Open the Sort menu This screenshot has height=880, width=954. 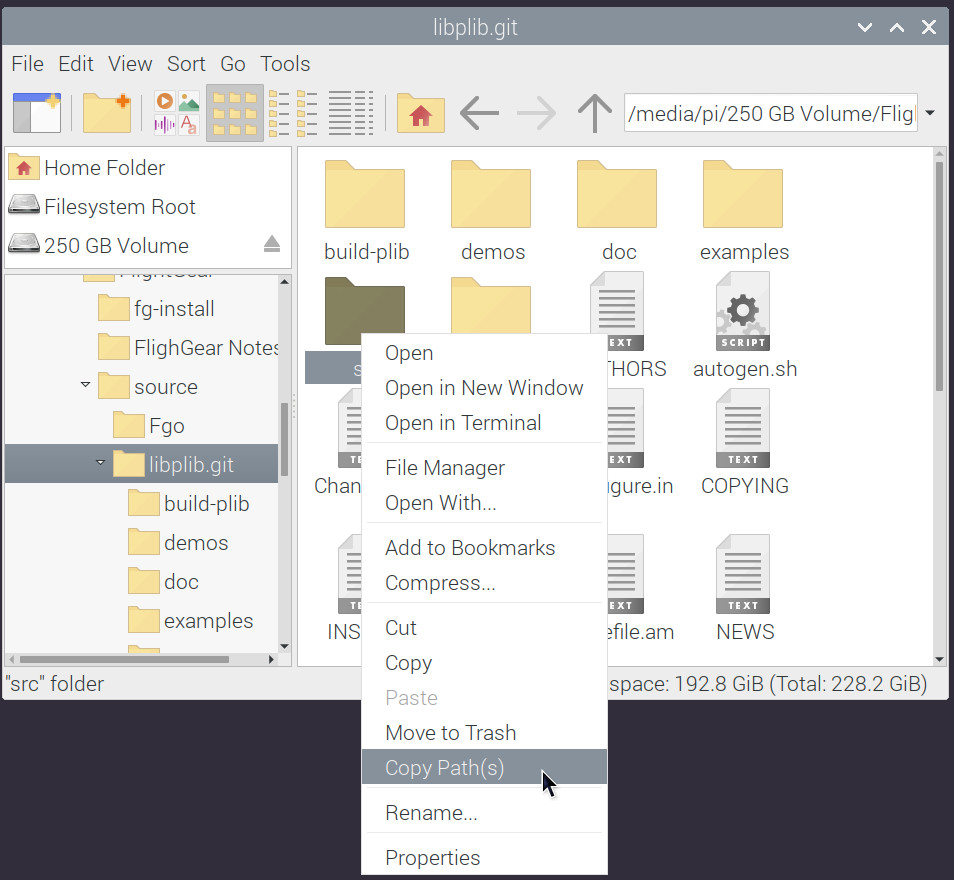186,64
